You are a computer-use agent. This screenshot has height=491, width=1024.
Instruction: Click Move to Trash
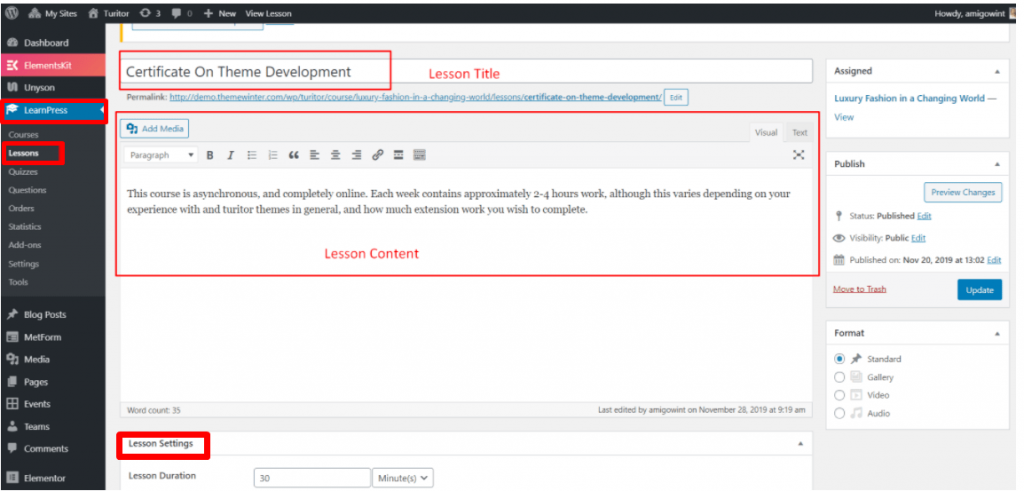[x=859, y=289]
